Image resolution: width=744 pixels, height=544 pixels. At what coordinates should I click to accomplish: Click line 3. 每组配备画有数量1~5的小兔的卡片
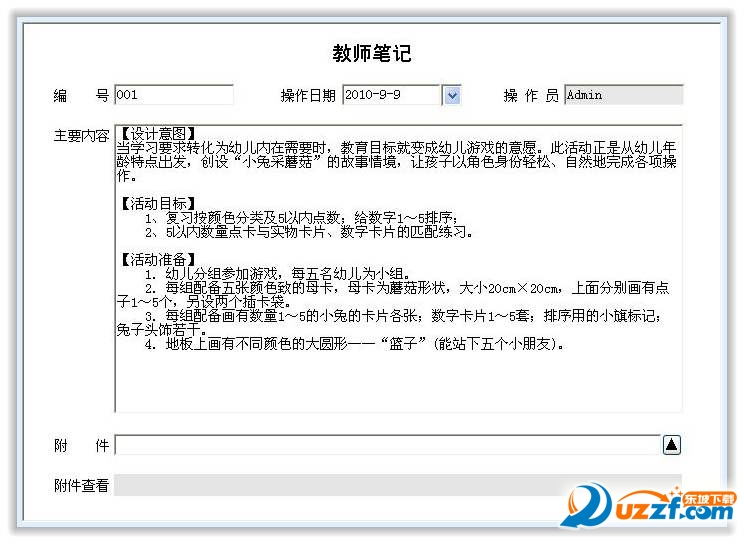click(389, 323)
